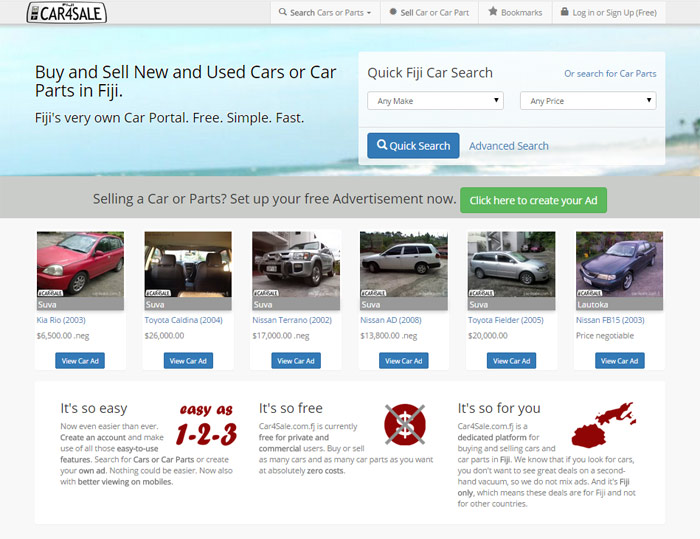Open the Kia Rio (2003) title link

point(61,320)
